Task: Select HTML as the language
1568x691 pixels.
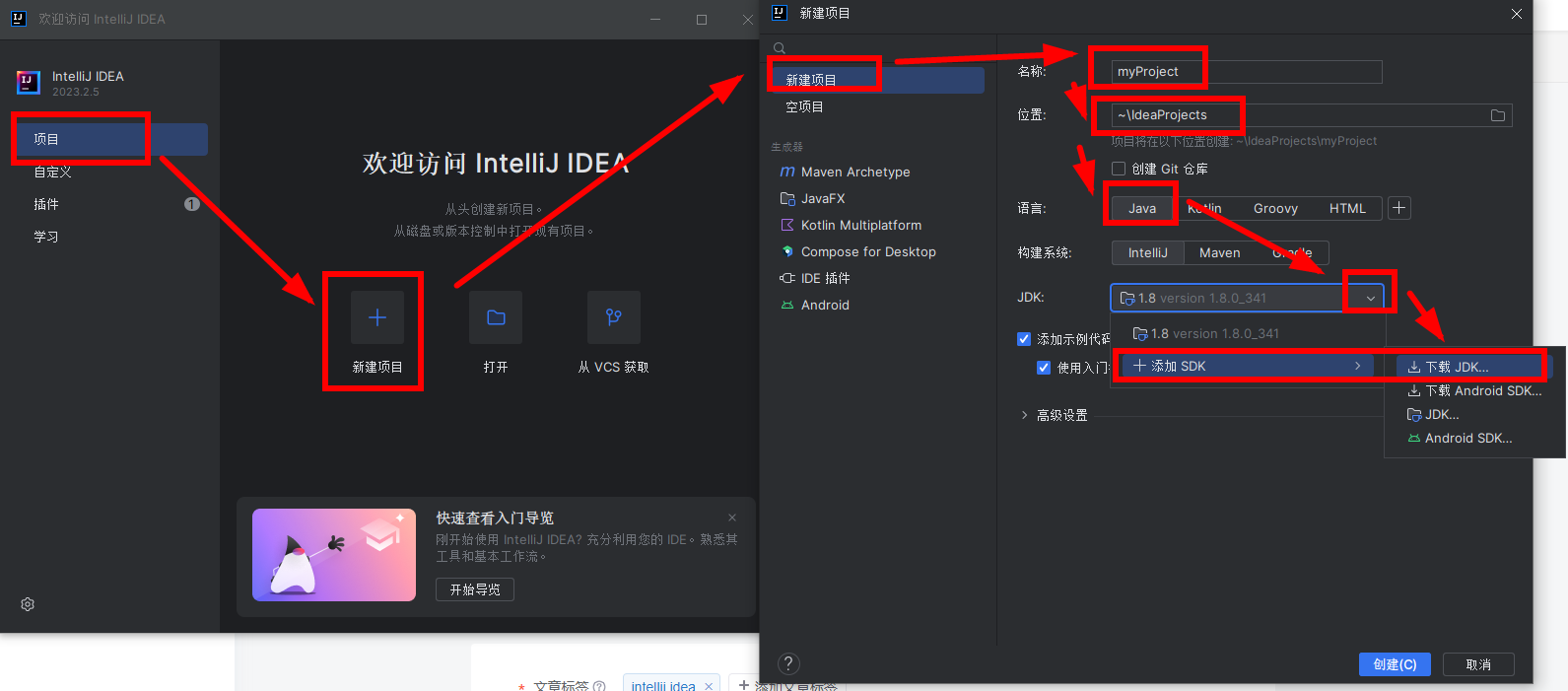Action: click(1347, 208)
